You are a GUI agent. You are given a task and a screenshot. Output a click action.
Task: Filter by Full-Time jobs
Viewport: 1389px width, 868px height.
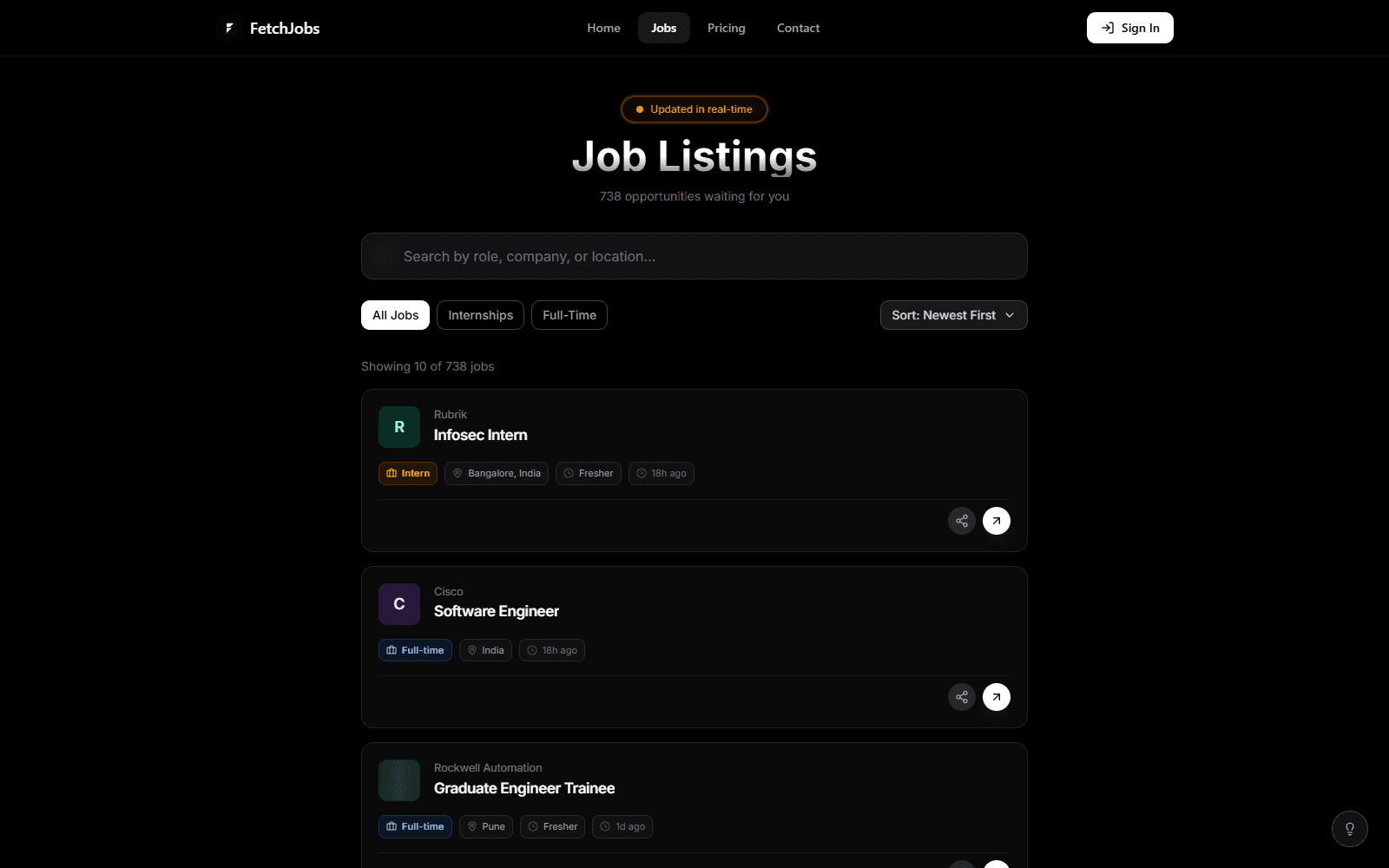(x=569, y=315)
